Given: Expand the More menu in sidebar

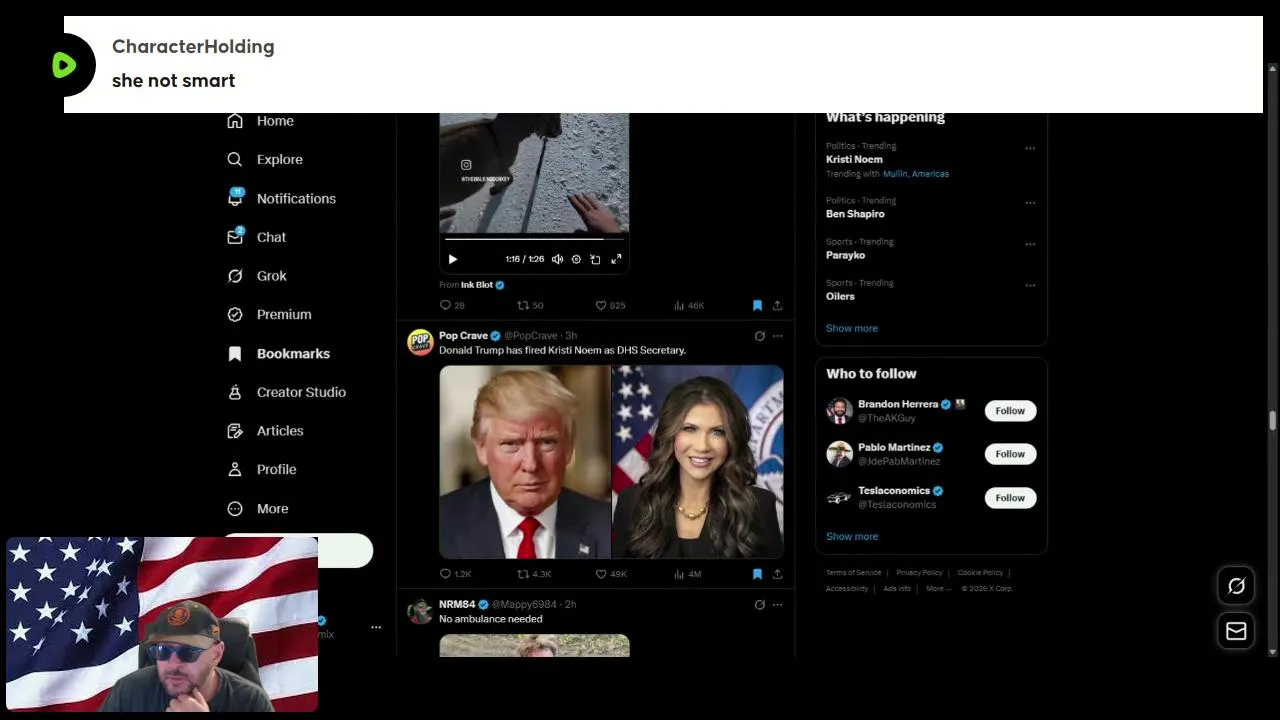Looking at the screenshot, I should 258,508.
